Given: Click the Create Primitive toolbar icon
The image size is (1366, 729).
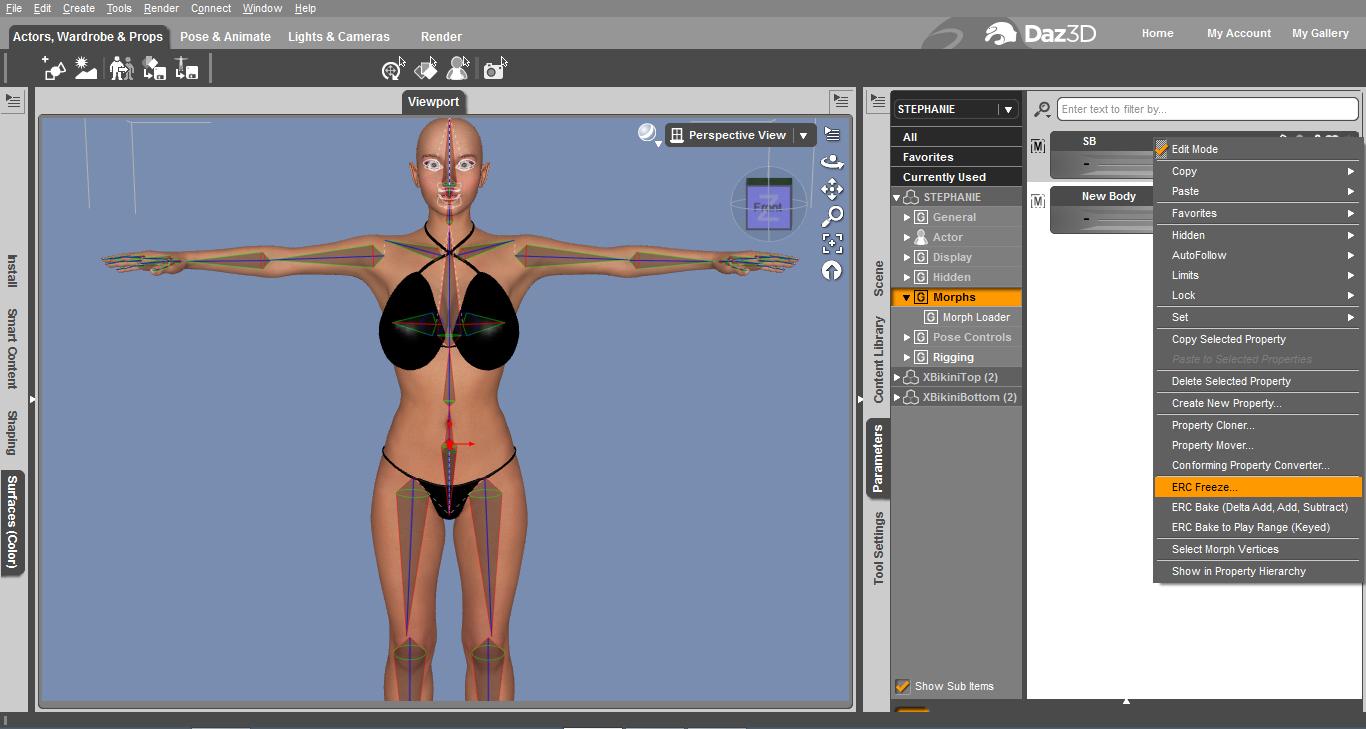Looking at the screenshot, I should (53, 68).
